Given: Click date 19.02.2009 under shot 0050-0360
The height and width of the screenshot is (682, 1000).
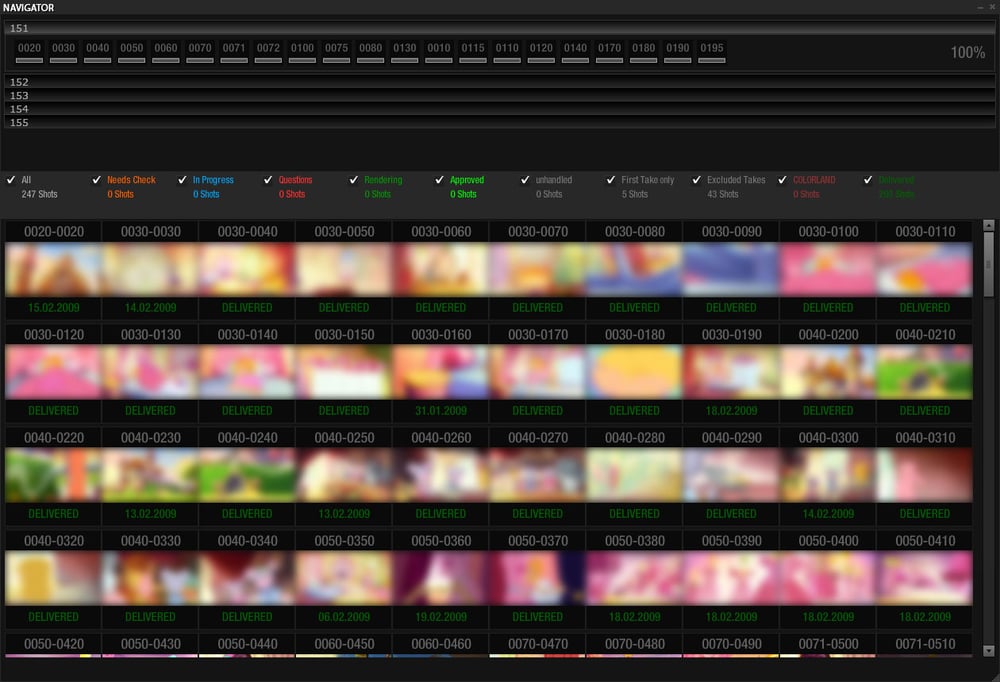Looking at the screenshot, I should click(x=441, y=617).
